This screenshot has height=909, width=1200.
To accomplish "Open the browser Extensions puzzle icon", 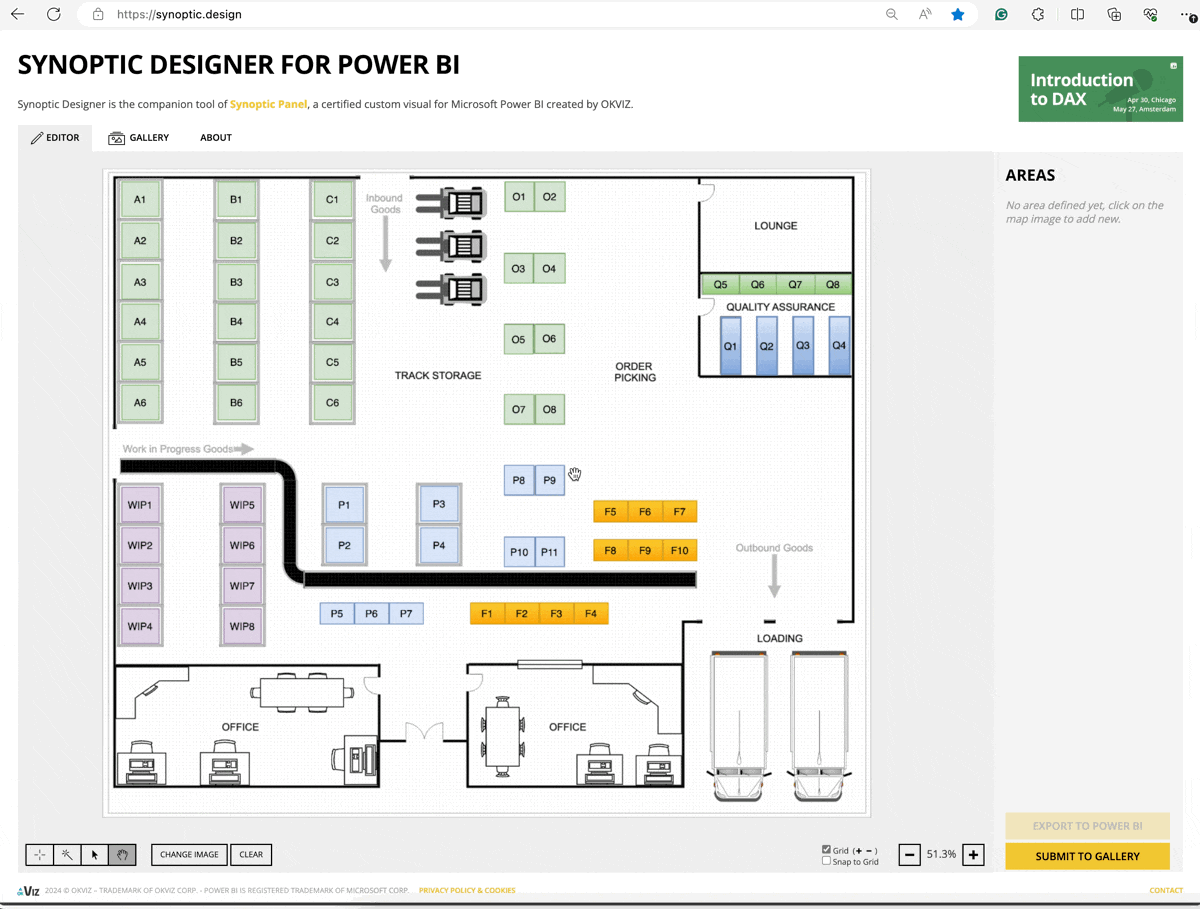I will coord(1038,15).
